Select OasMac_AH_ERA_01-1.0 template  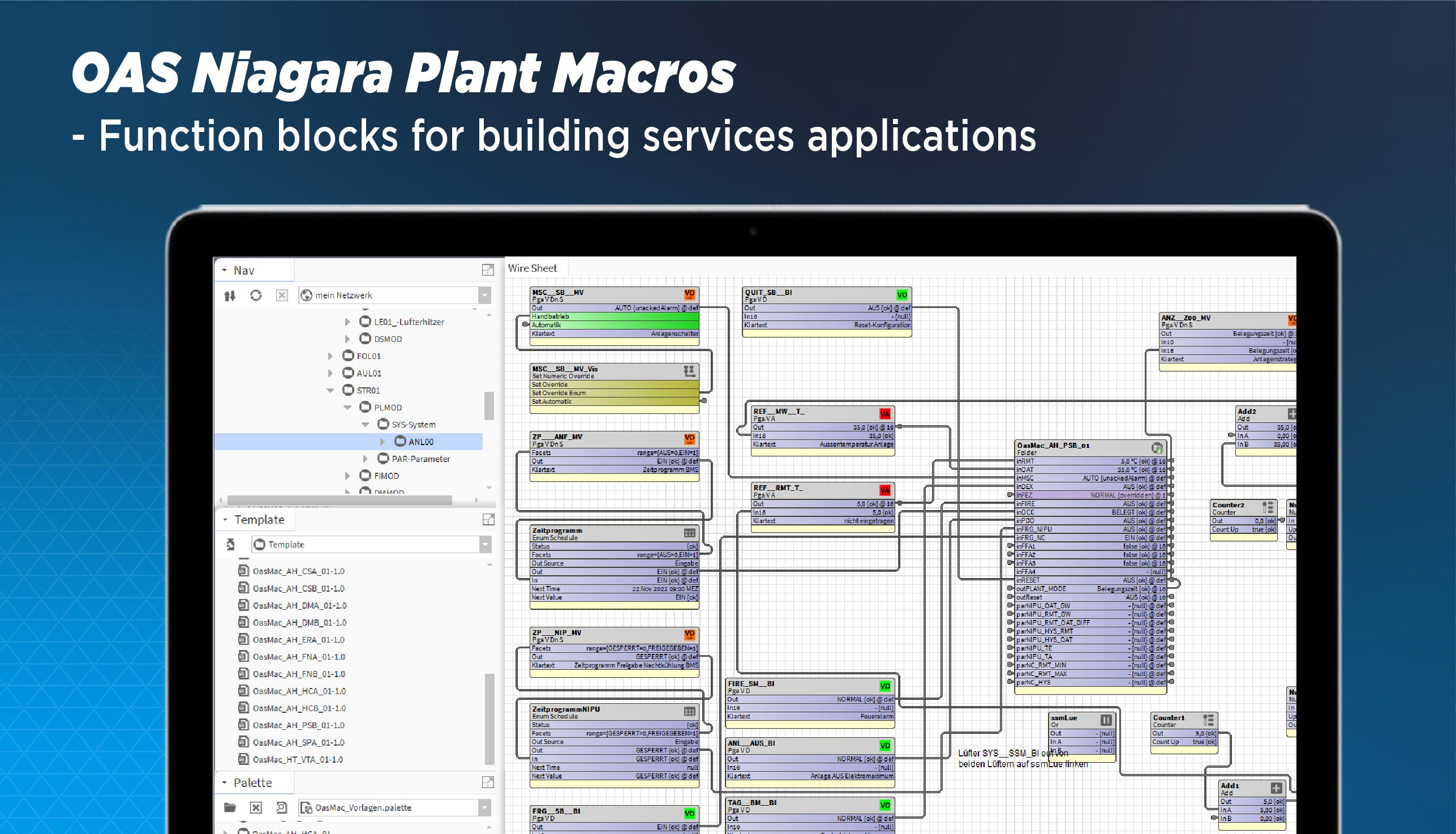299,640
